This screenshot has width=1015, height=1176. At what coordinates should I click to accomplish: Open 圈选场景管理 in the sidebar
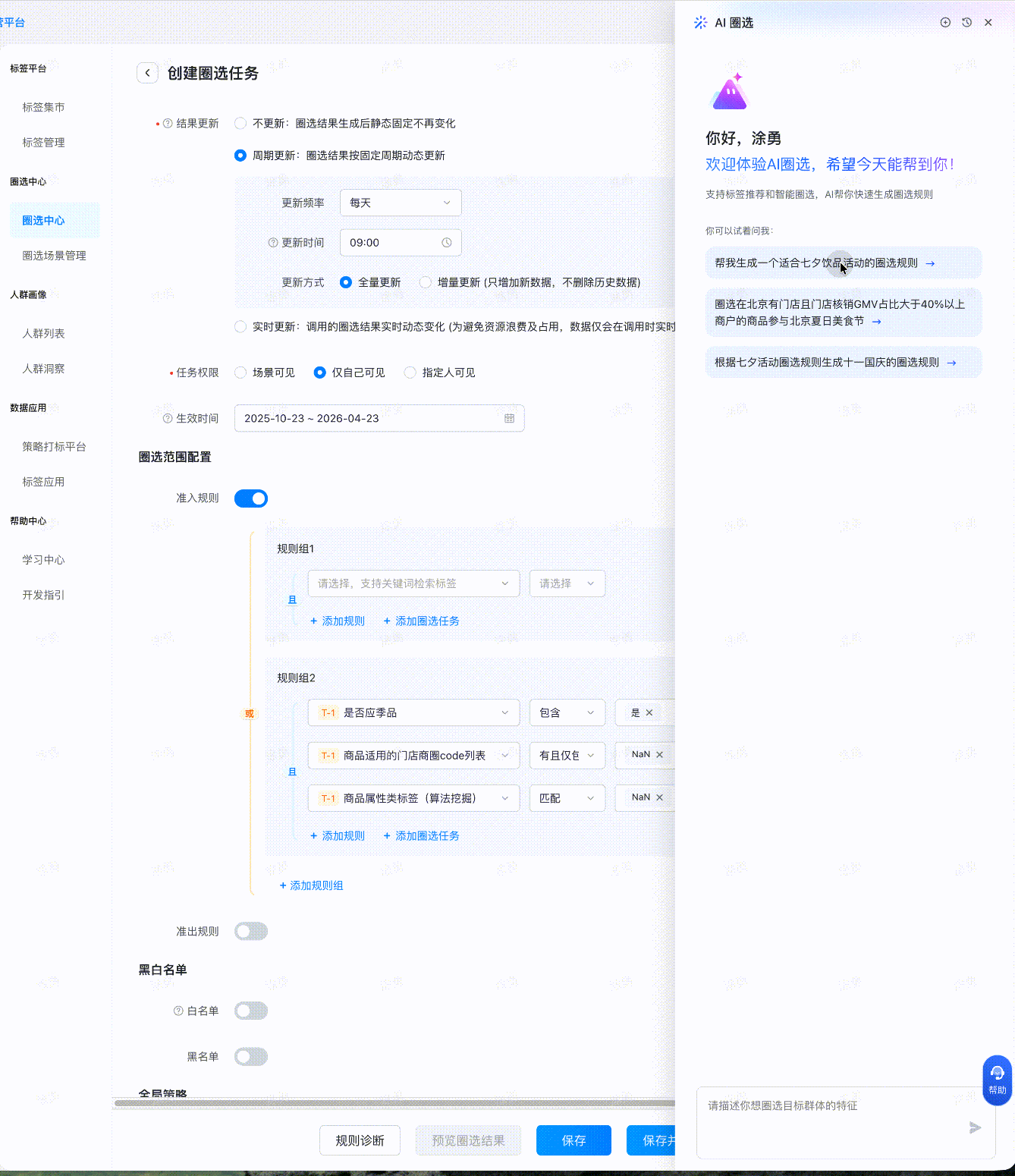pyautogui.click(x=54, y=256)
